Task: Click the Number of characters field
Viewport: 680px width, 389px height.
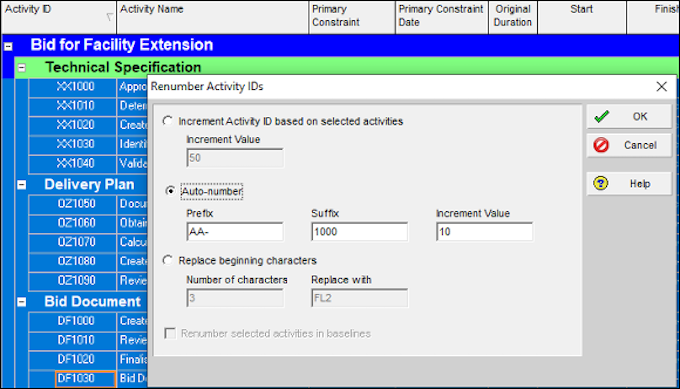Action: tap(235, 298)
